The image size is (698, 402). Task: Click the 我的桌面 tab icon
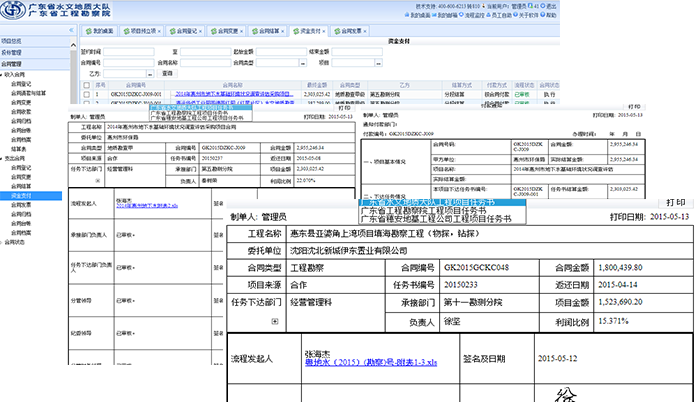coord(89,31)
